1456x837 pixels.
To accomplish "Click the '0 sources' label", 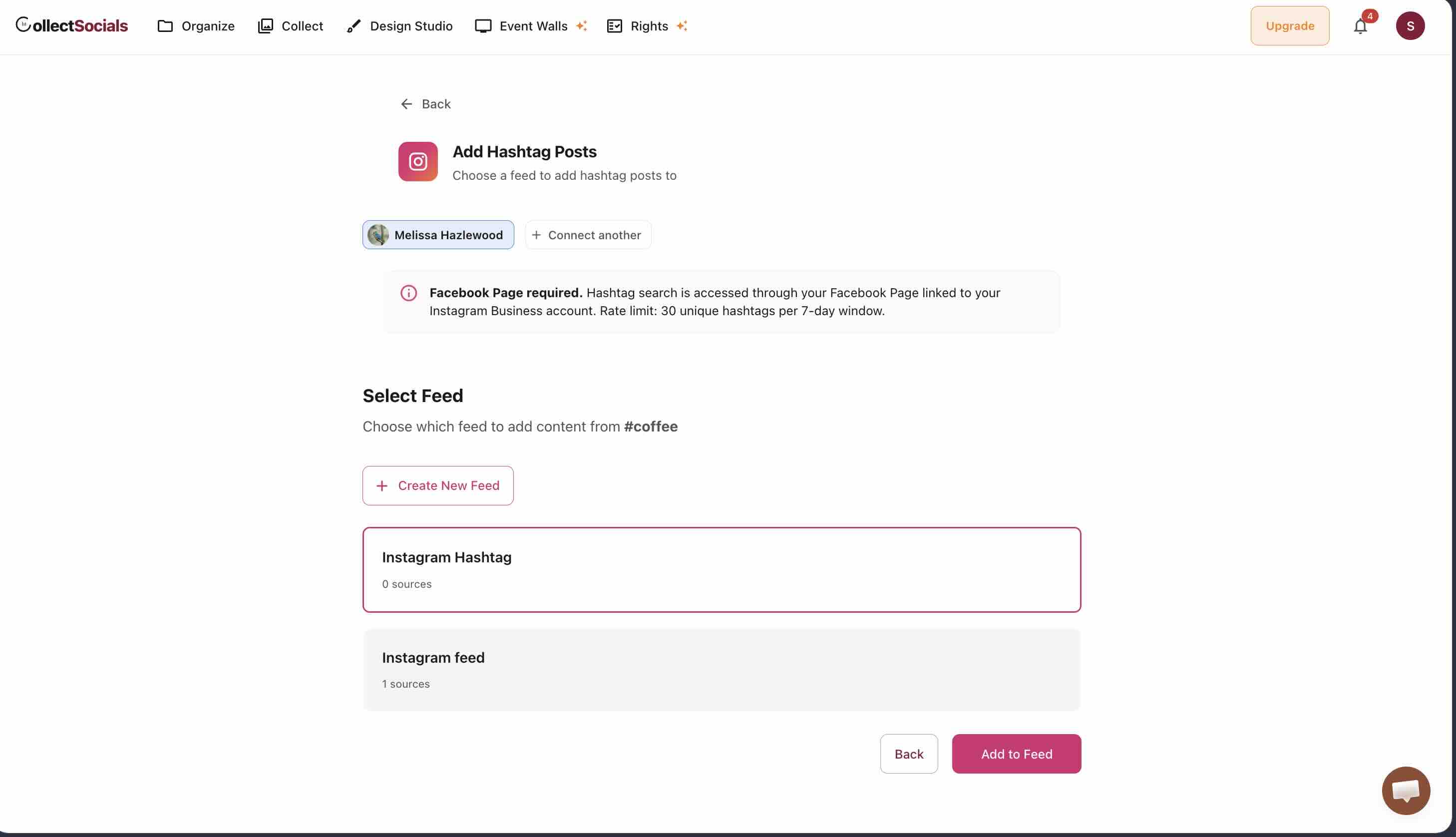I will click(407, 584).
